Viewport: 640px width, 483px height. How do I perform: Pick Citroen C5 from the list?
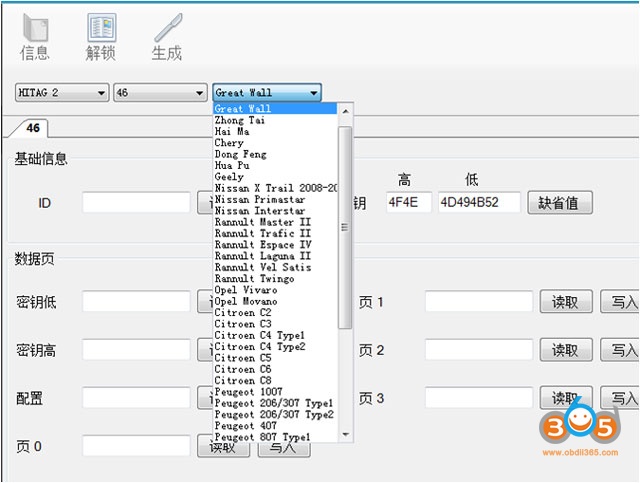(x=242, y=357)
